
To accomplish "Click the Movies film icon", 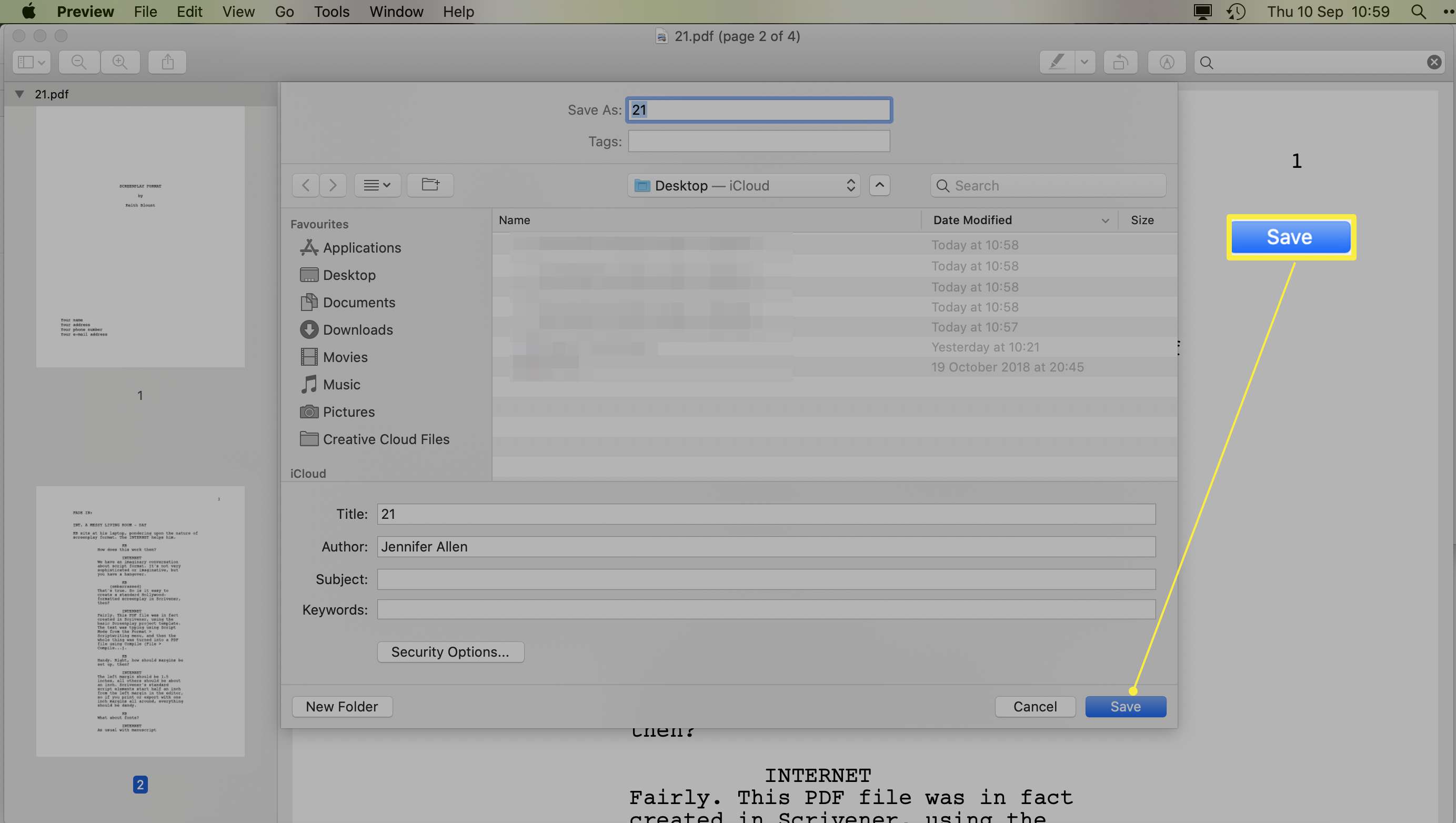I will [x=308, y=357].
